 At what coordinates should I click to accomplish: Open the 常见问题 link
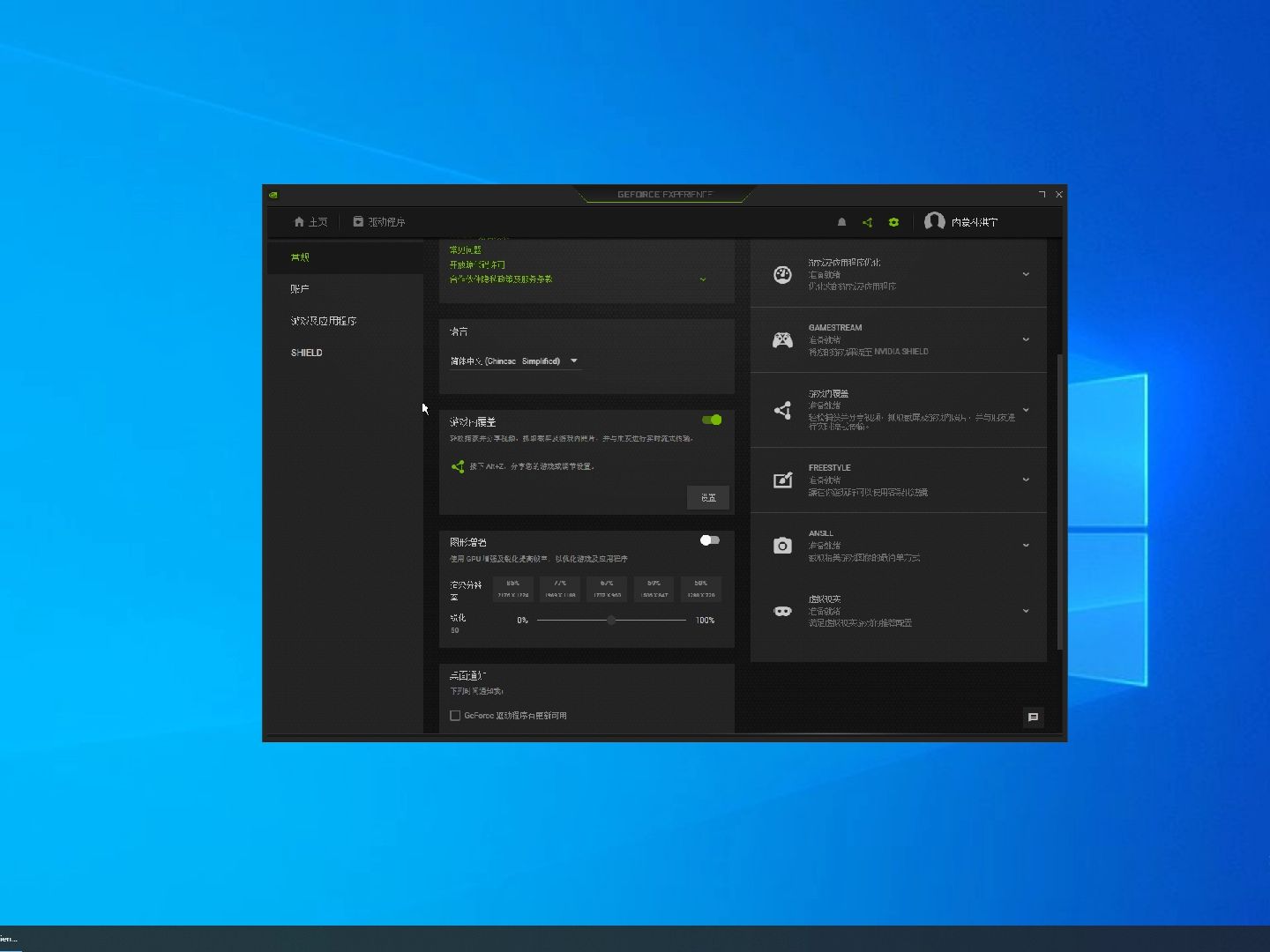pyautogui.click(x=466, y=250)
